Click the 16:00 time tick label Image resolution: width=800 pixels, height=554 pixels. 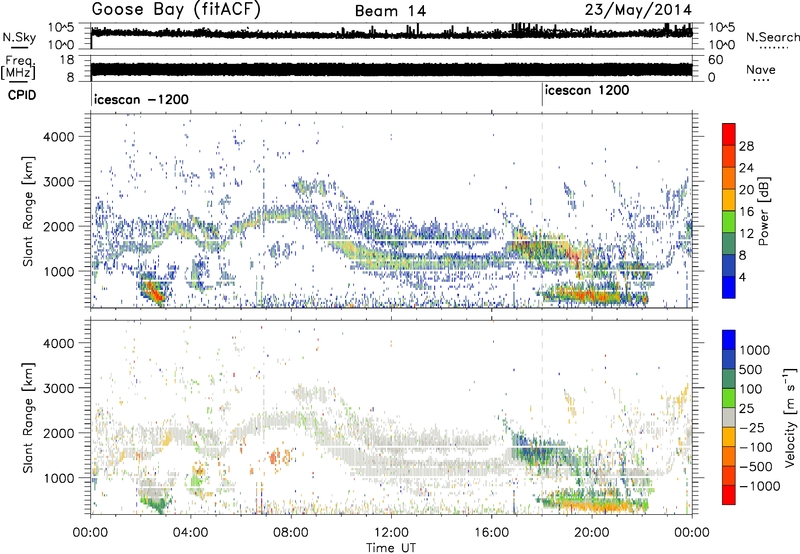pyautogui.click(x=491, y=533)
